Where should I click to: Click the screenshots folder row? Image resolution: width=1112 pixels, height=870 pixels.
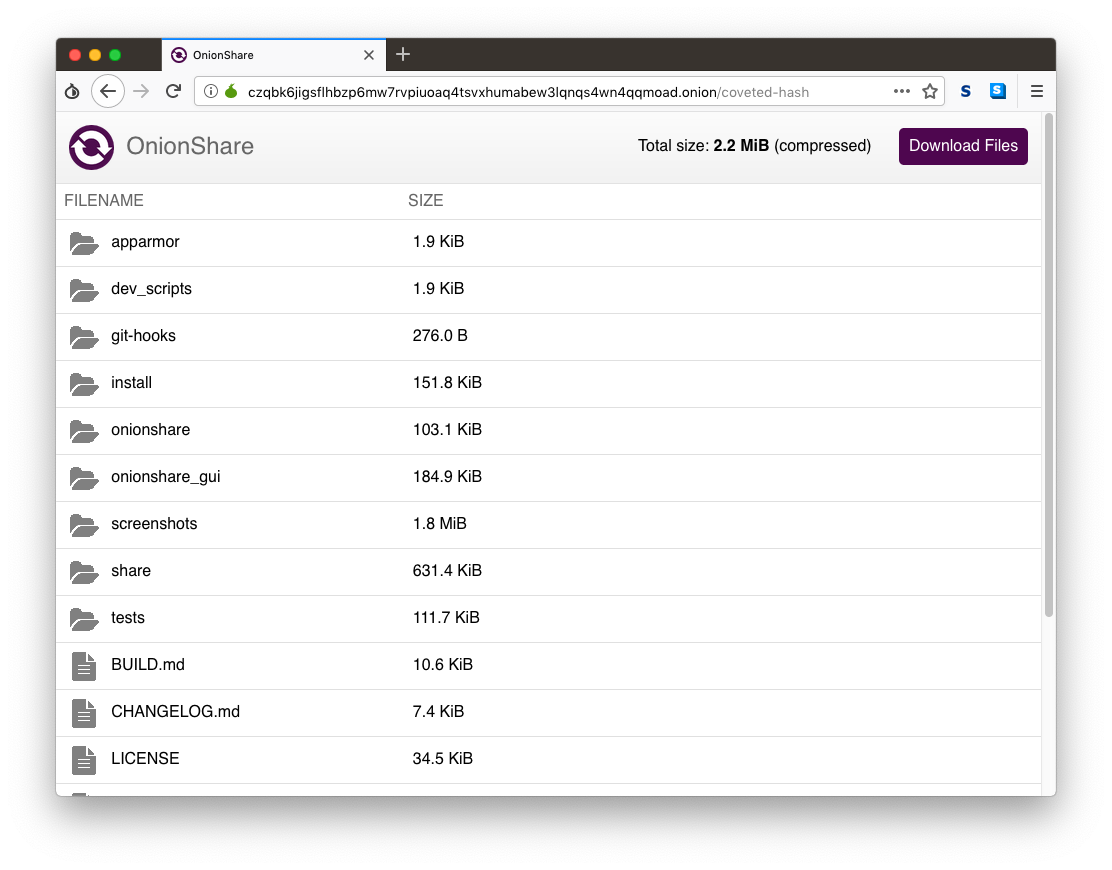point(153,524)
